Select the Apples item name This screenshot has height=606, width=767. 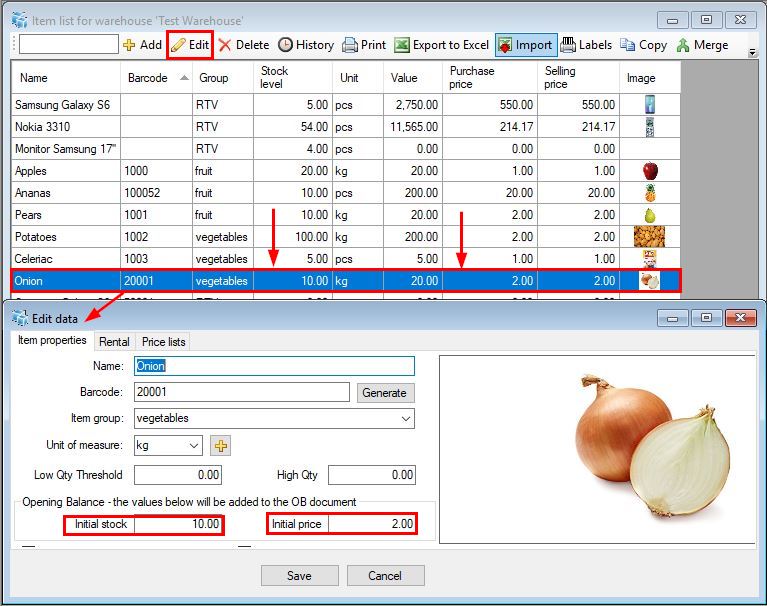[x=30, y=171]
